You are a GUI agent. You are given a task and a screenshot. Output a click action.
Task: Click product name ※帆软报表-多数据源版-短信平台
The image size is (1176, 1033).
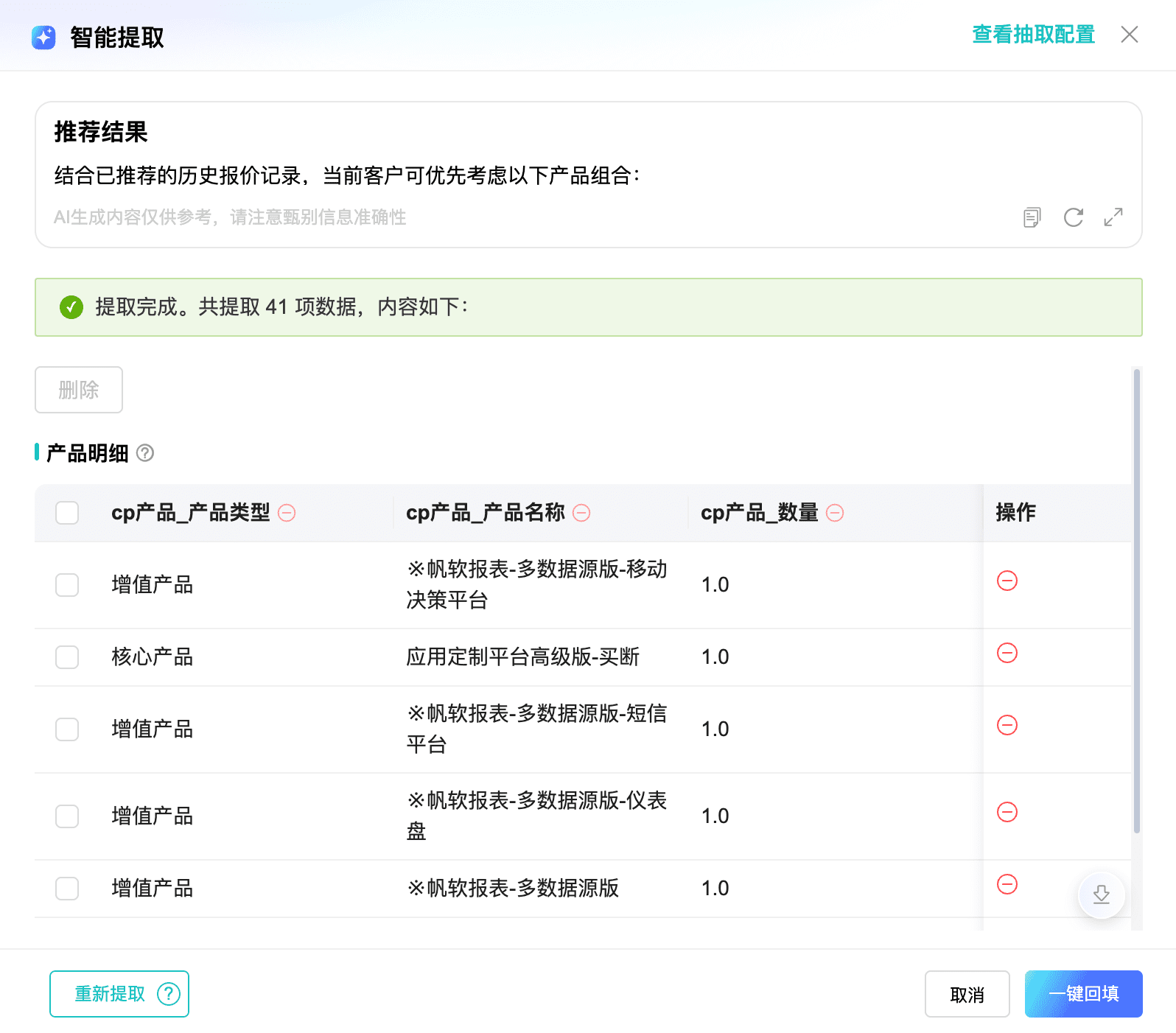[537, 729]
